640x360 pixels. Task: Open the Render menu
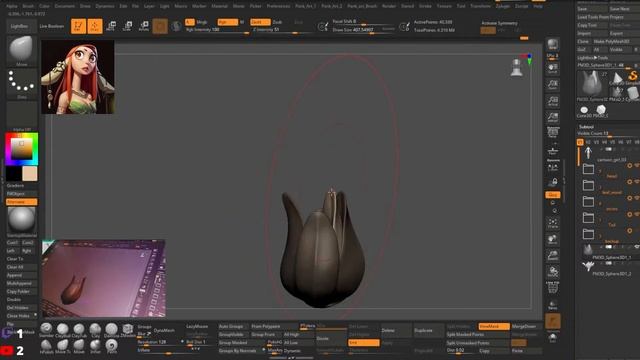389,6
